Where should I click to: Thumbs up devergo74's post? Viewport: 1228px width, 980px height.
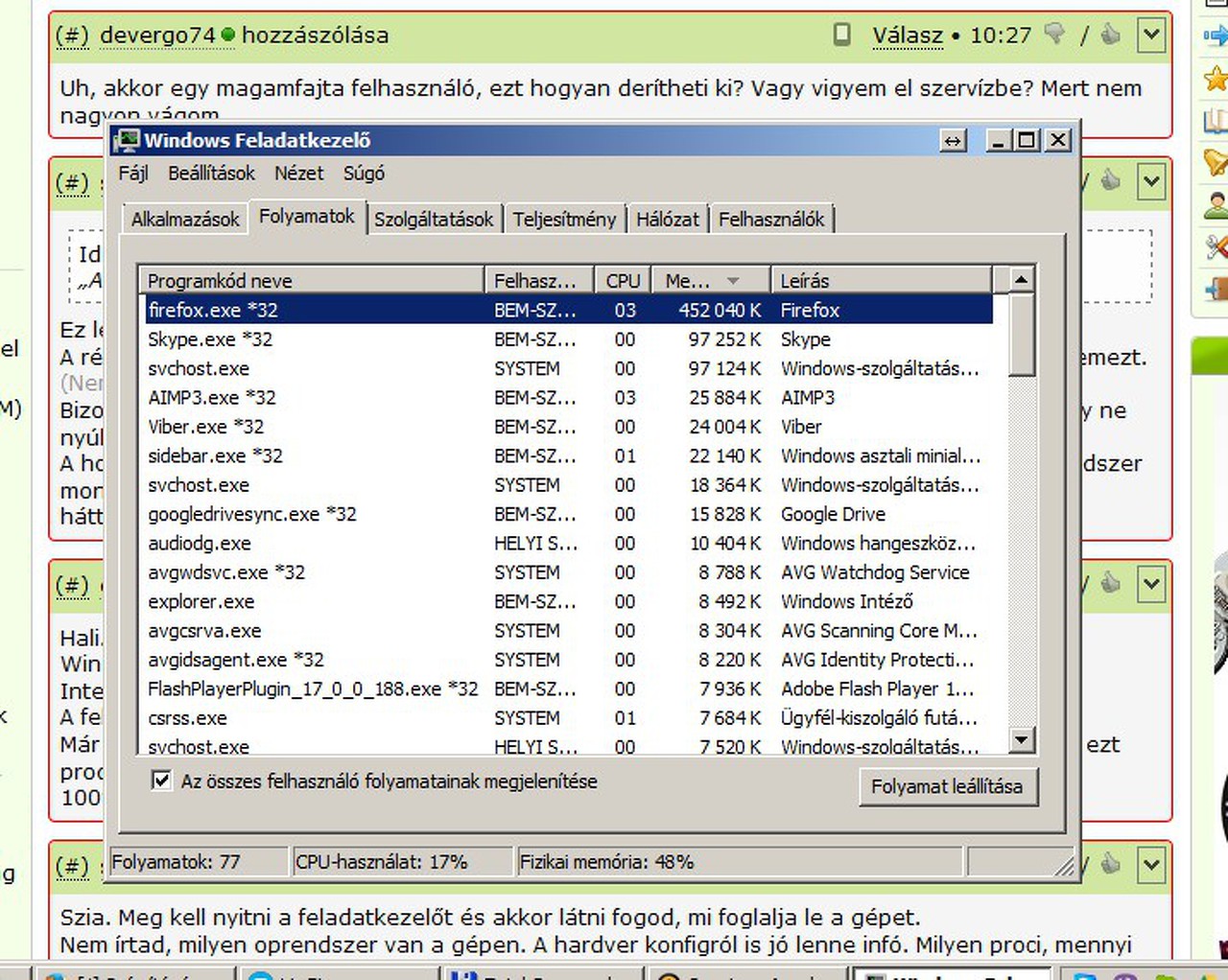pos(1110,35)
